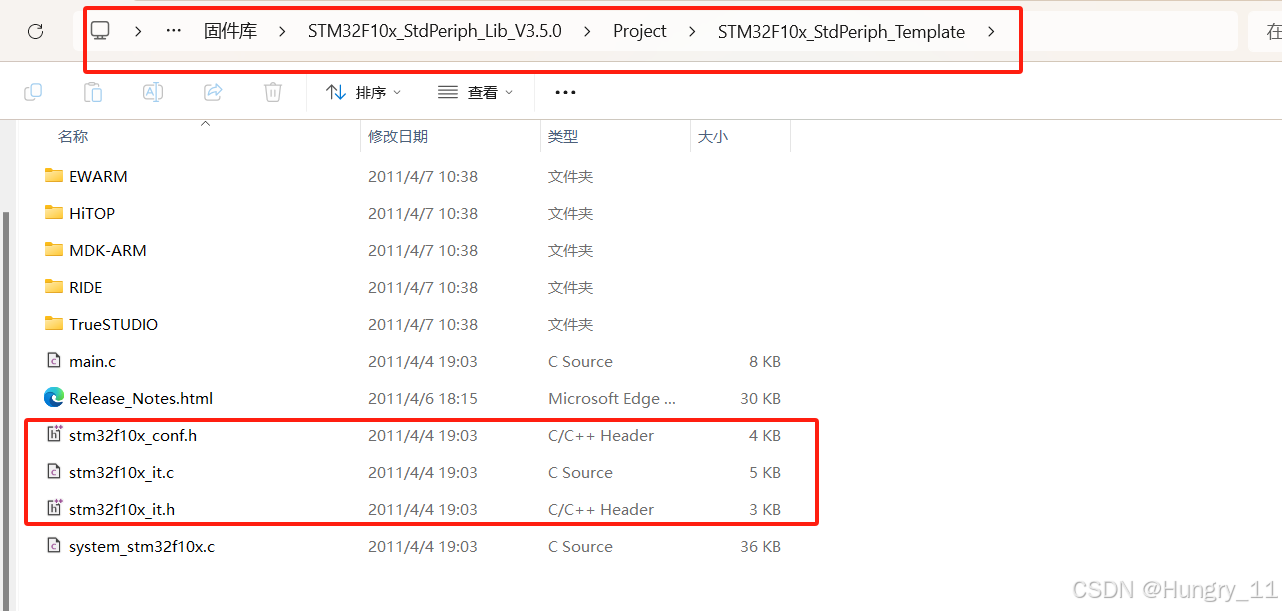
Task: Click the 文件夹 type of EWARM row
Action: point(571,176)
